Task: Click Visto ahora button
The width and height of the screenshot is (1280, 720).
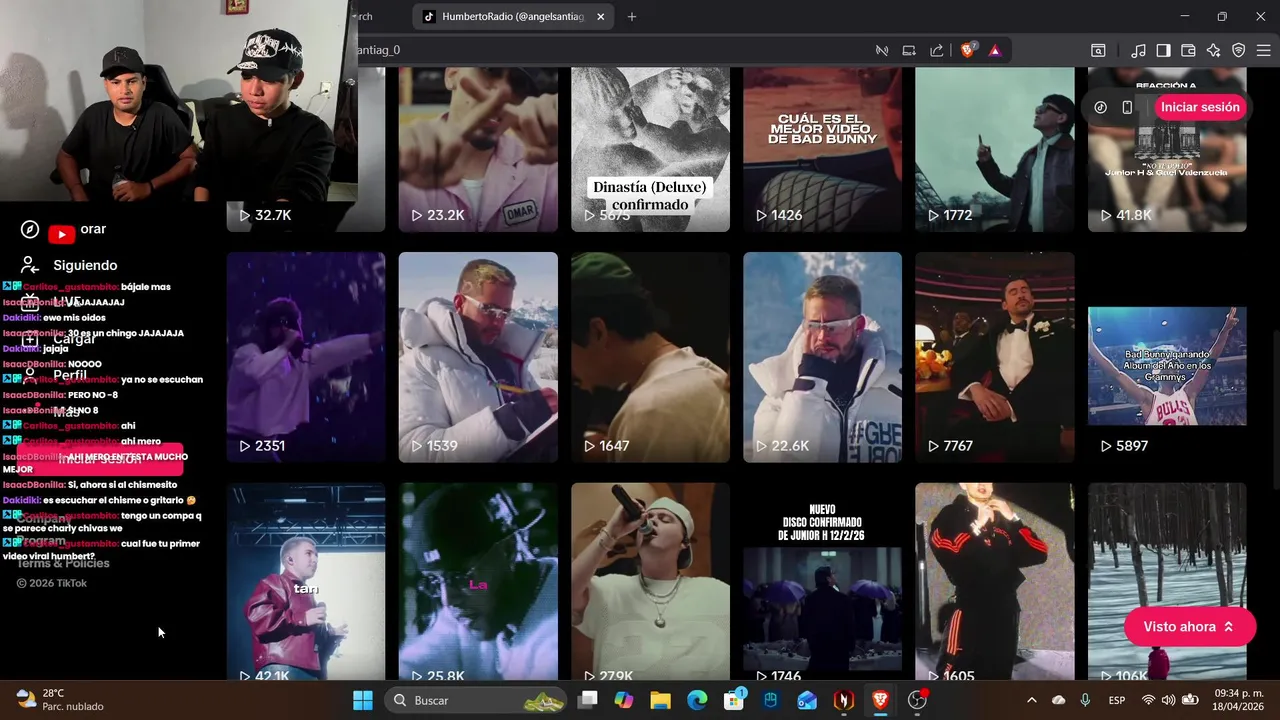Action: [1189, 627]
